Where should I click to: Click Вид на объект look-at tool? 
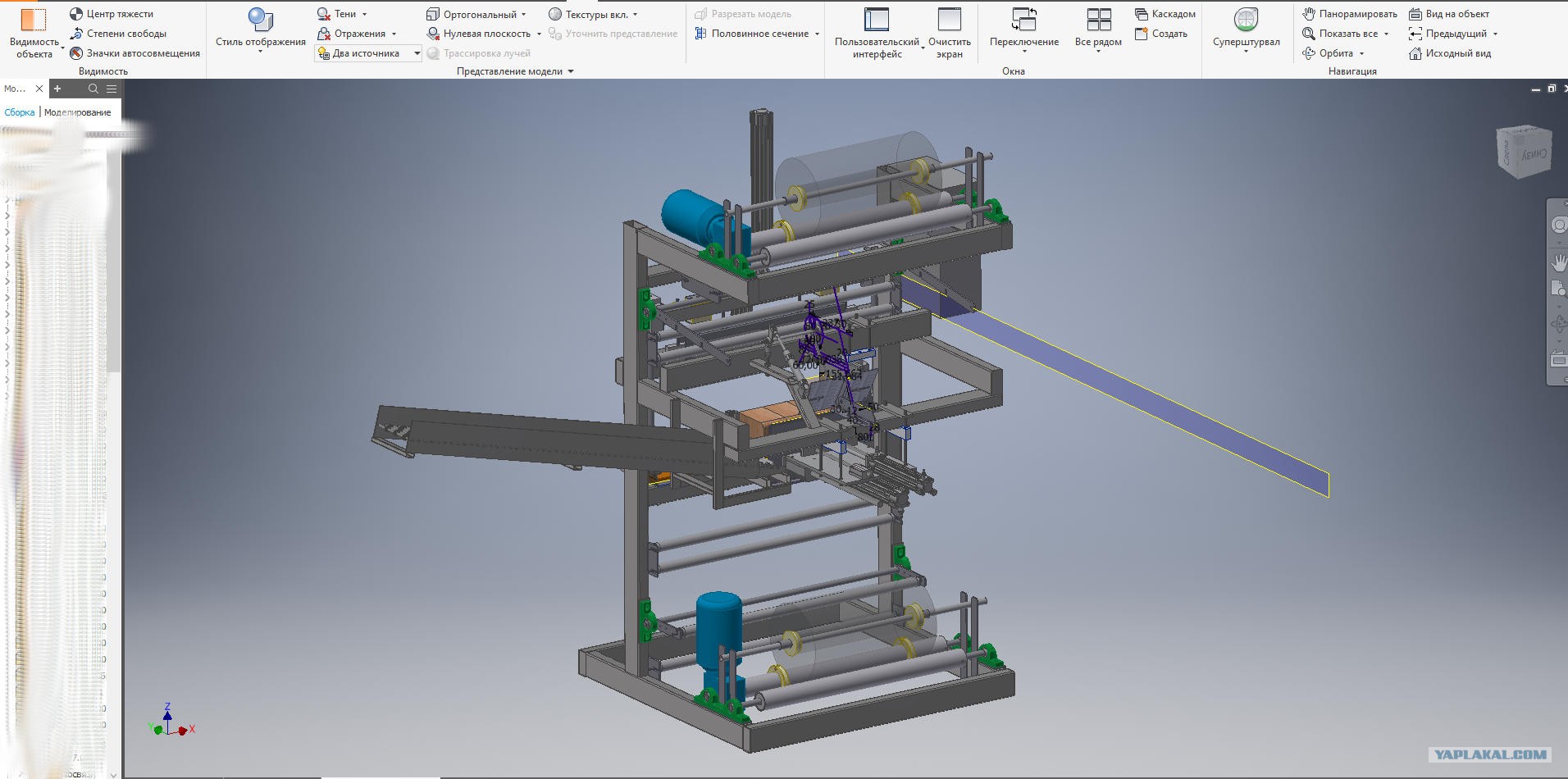coord(1448,14)
